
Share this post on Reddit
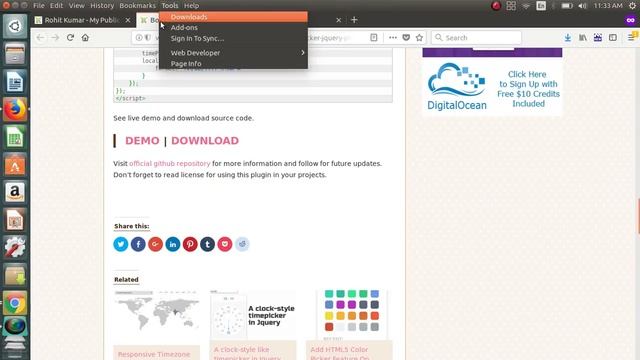tap(242, 244)
